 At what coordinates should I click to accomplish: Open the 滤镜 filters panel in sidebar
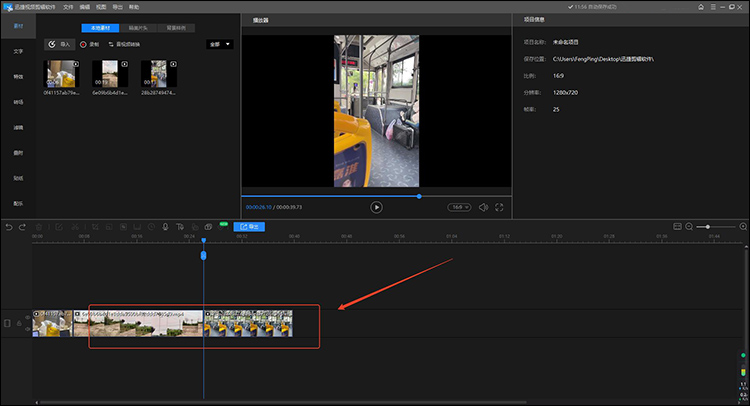coord(18,127)
